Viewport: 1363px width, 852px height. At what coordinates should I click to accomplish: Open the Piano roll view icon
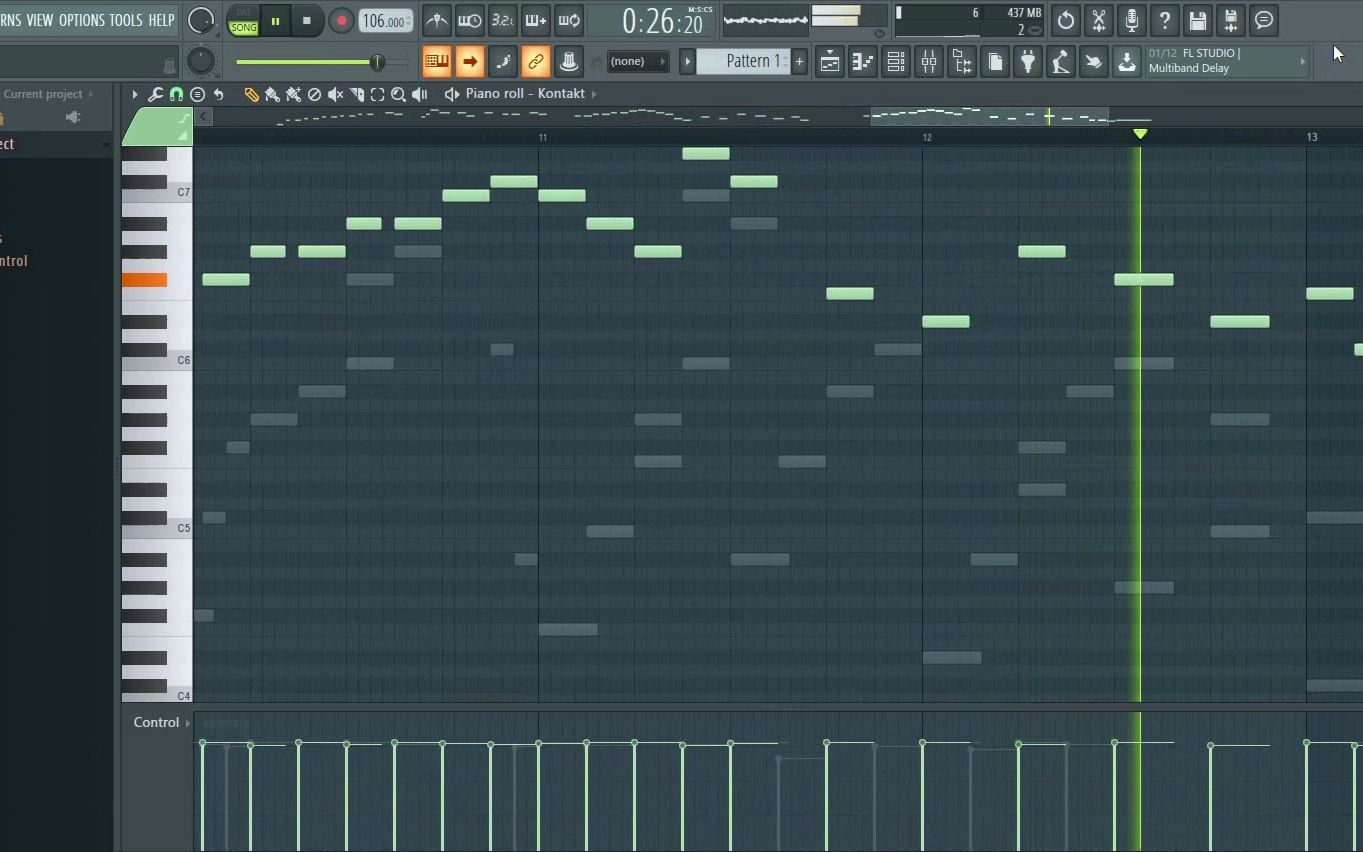point(863,62)
